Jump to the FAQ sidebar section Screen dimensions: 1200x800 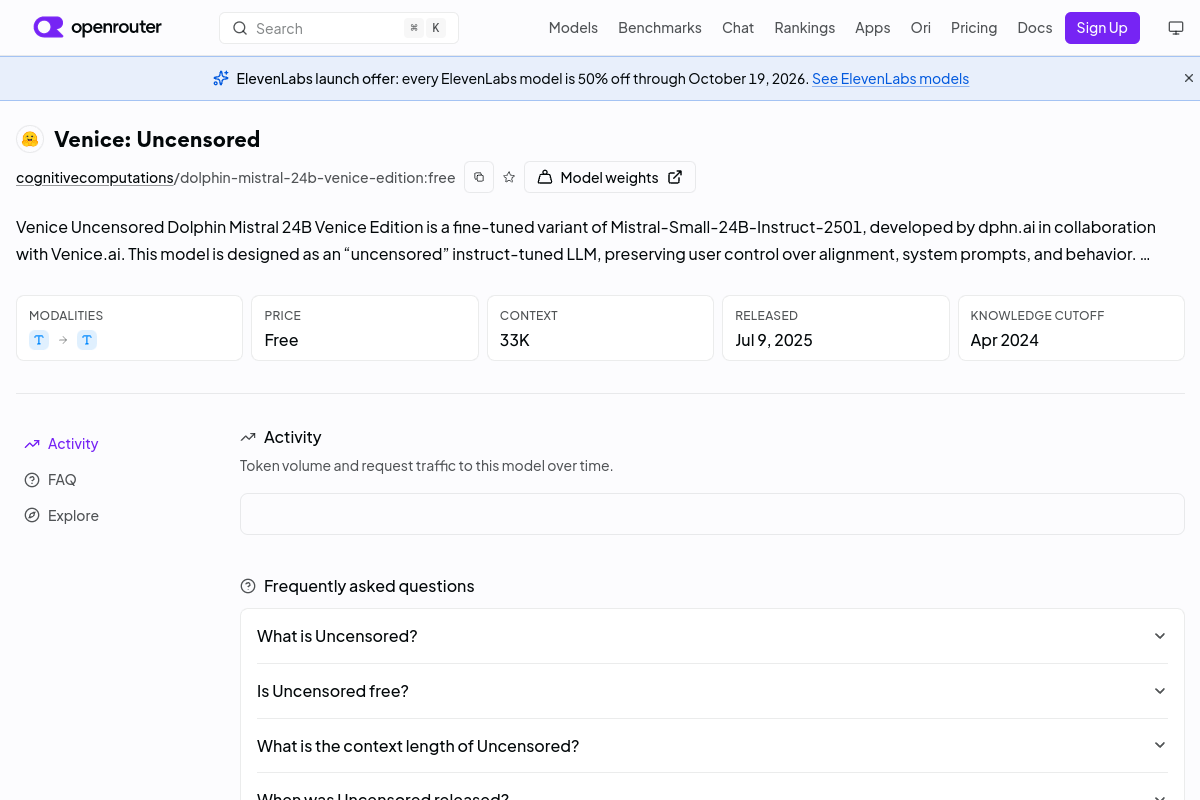62,480
